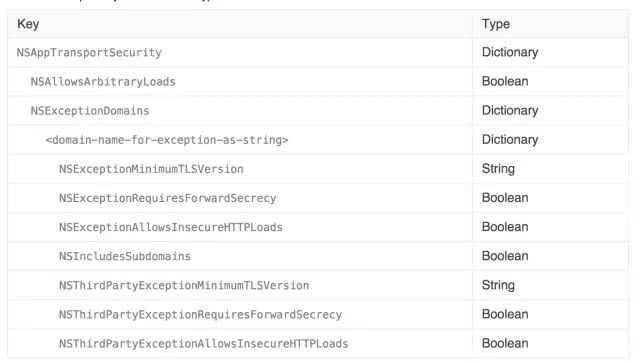Select the NSAppTransportSecurity key

[89, 53]
